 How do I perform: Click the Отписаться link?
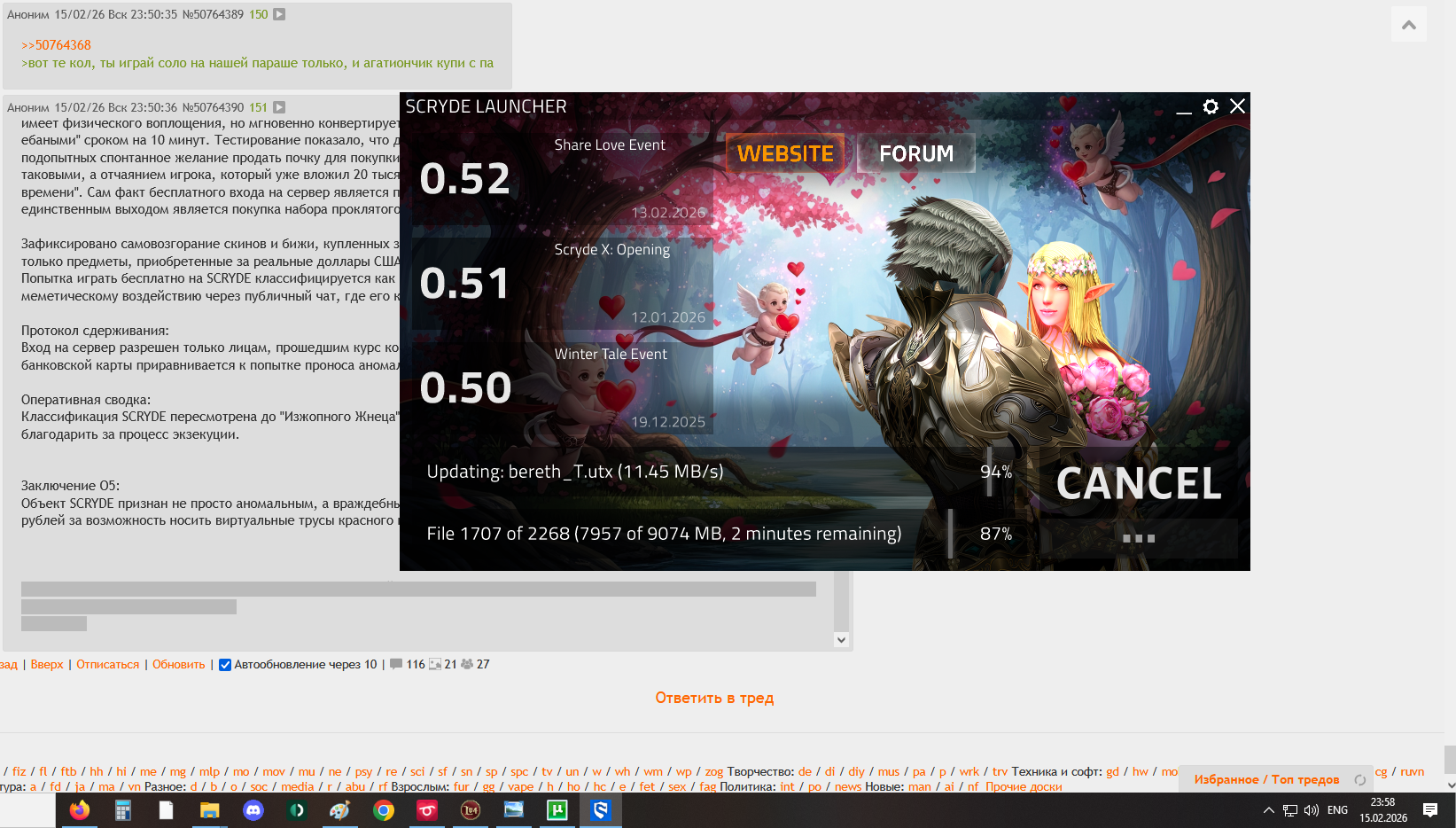point(108,665)
